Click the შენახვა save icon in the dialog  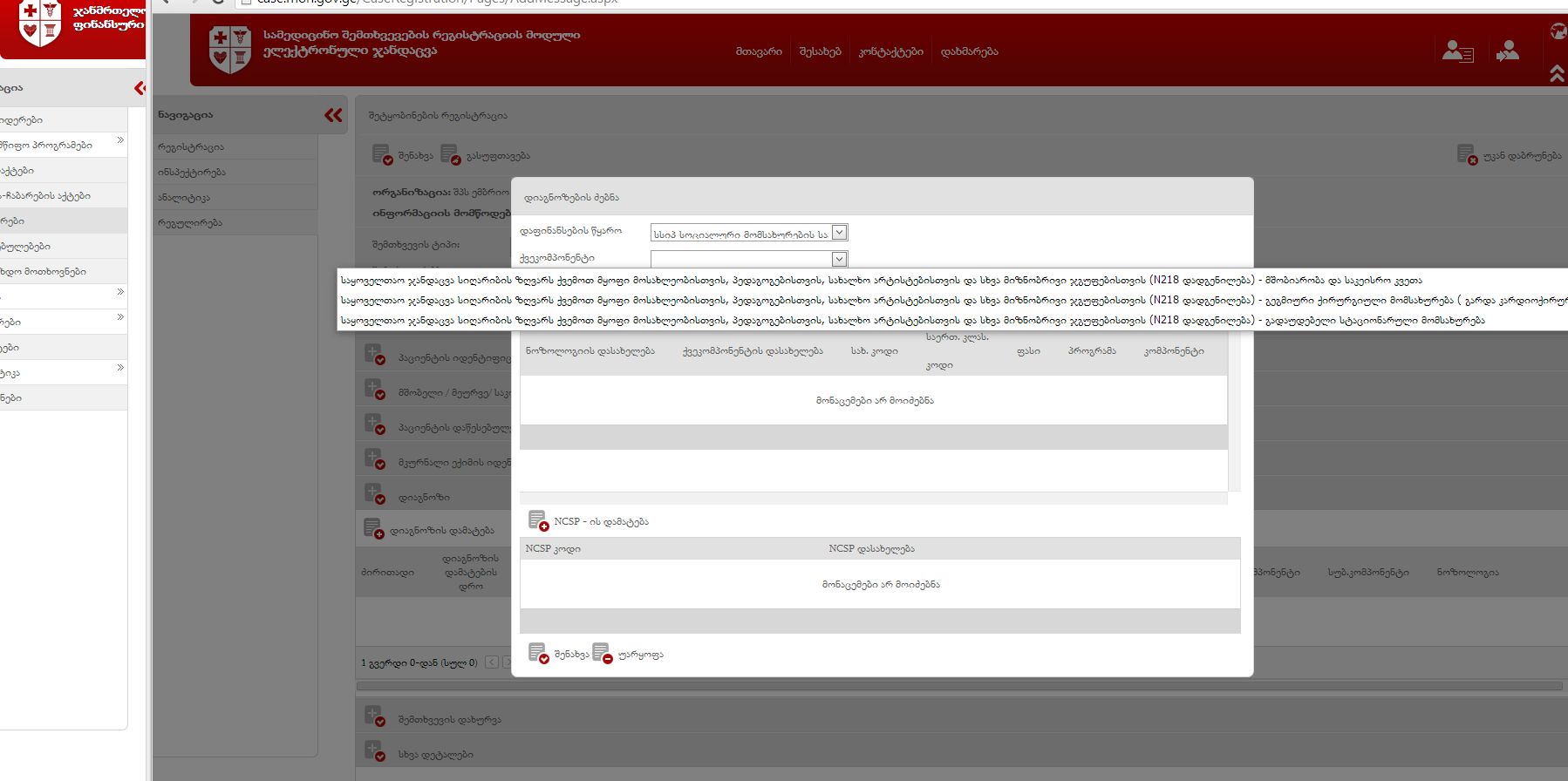pos(538,654)
